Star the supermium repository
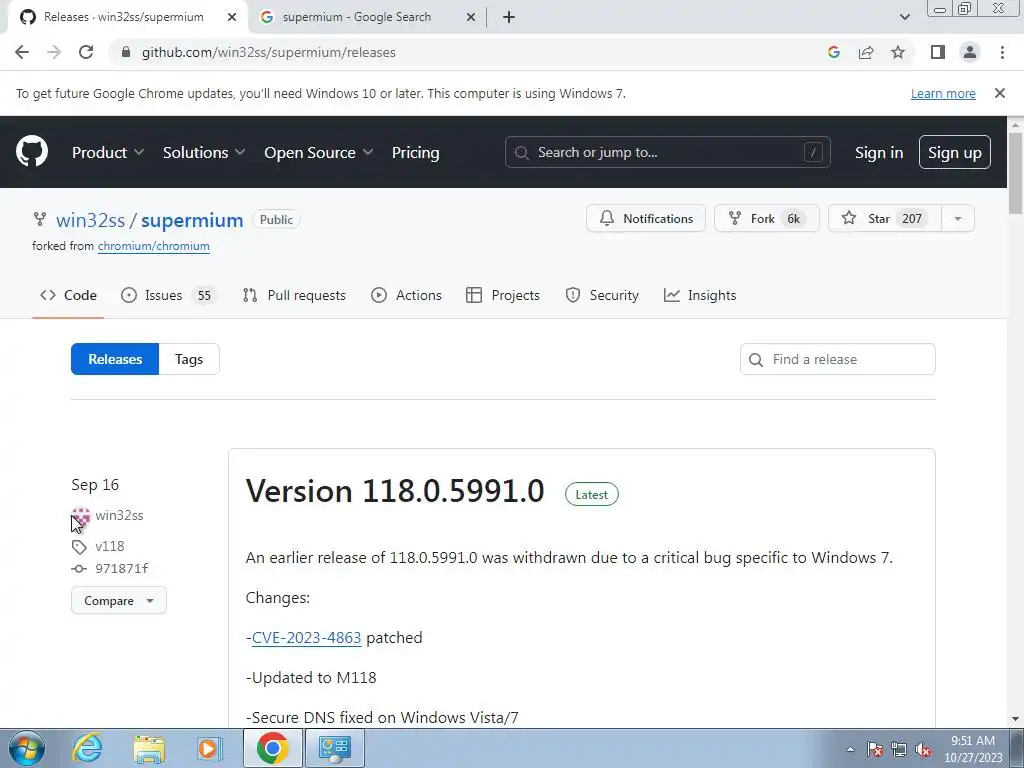Image resolution: width=1024 pixels, height=768 pixels. [885, 218]
